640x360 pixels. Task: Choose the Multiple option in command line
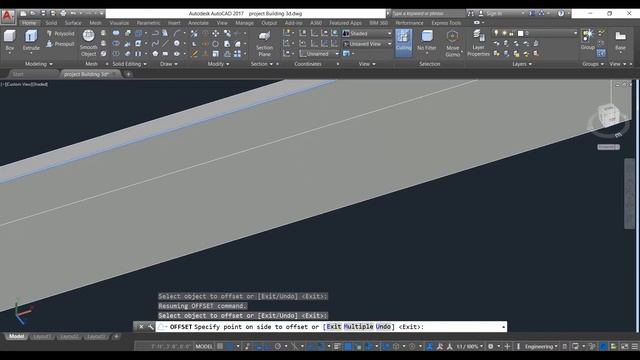point(358,327)
